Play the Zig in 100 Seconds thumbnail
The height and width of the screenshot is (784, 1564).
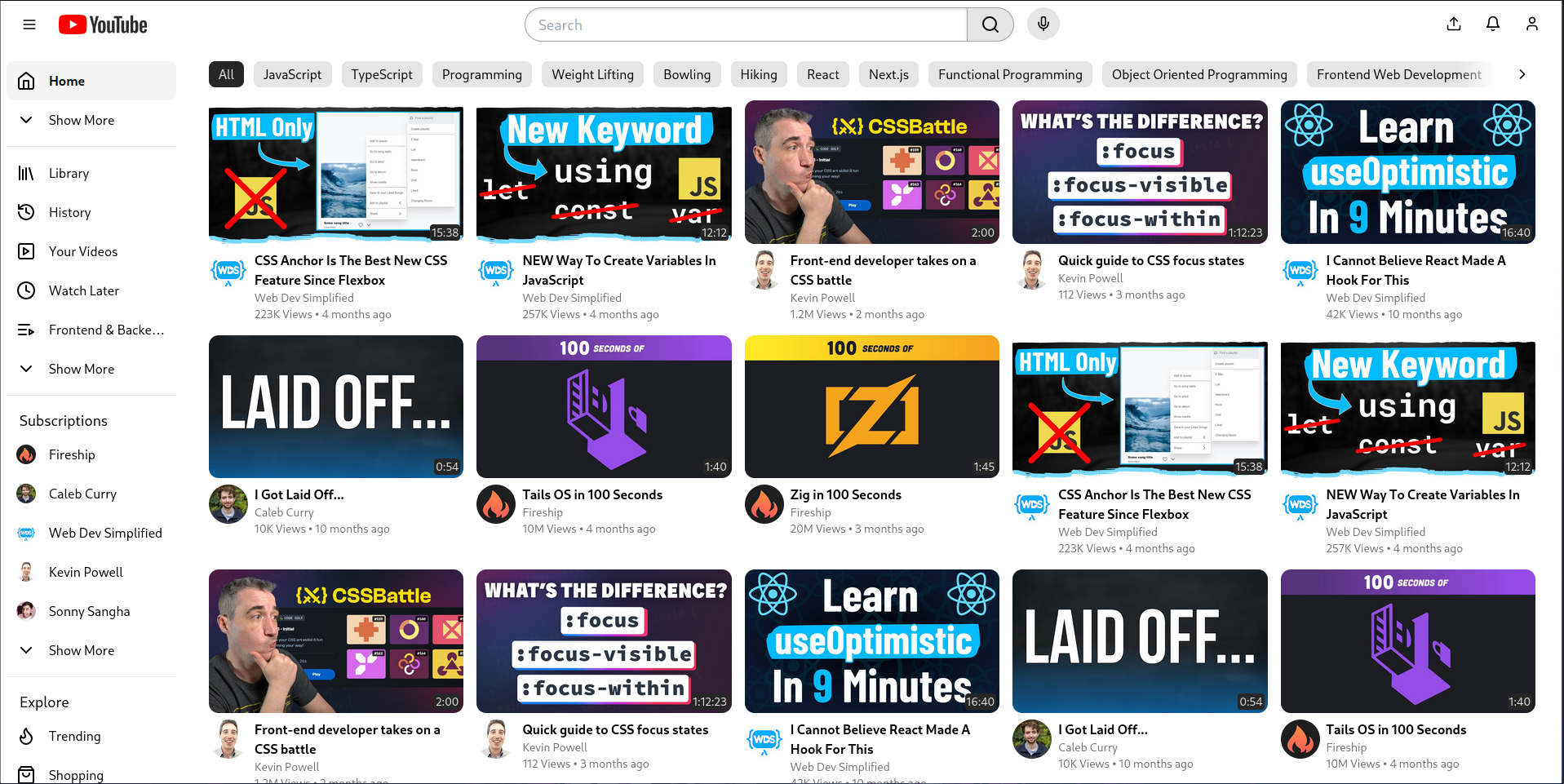(x=872, y=406)
